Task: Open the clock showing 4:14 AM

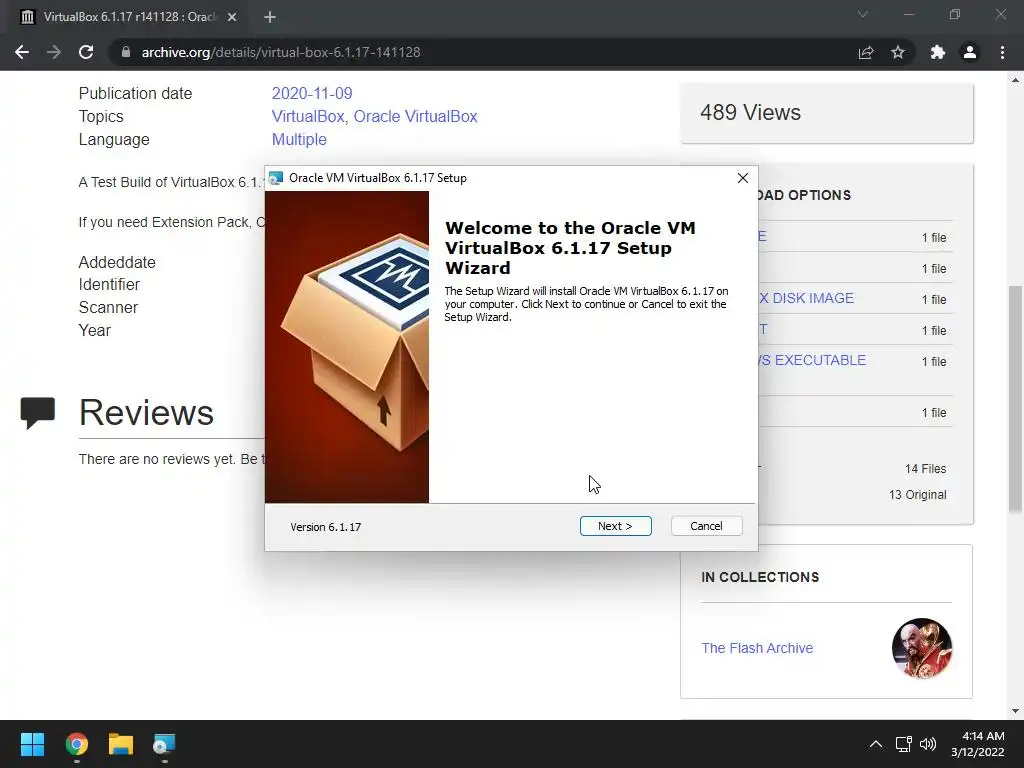Action: click(978, 744)
